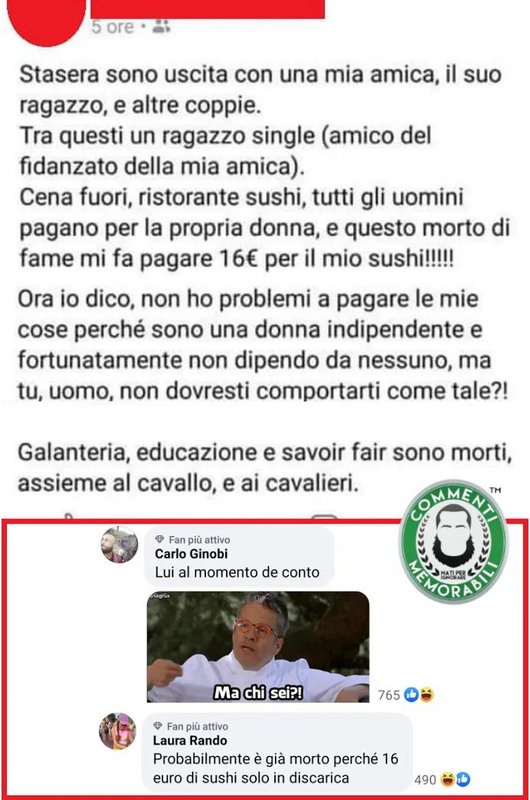Click the laughing emoji beside 490
530x800 pixels.
[x=448, y=779]
